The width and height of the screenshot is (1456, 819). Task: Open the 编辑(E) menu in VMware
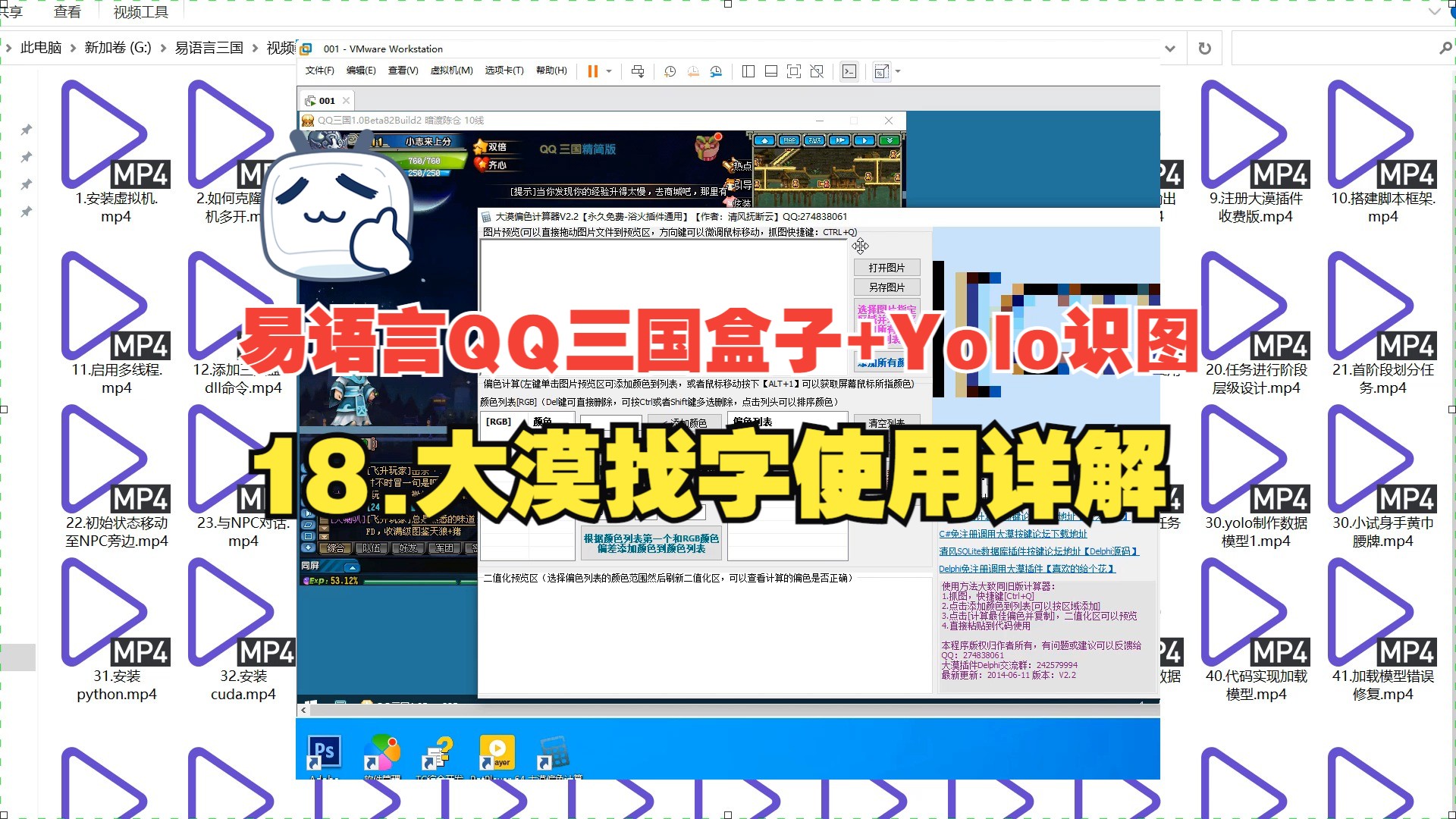point(361,71)
